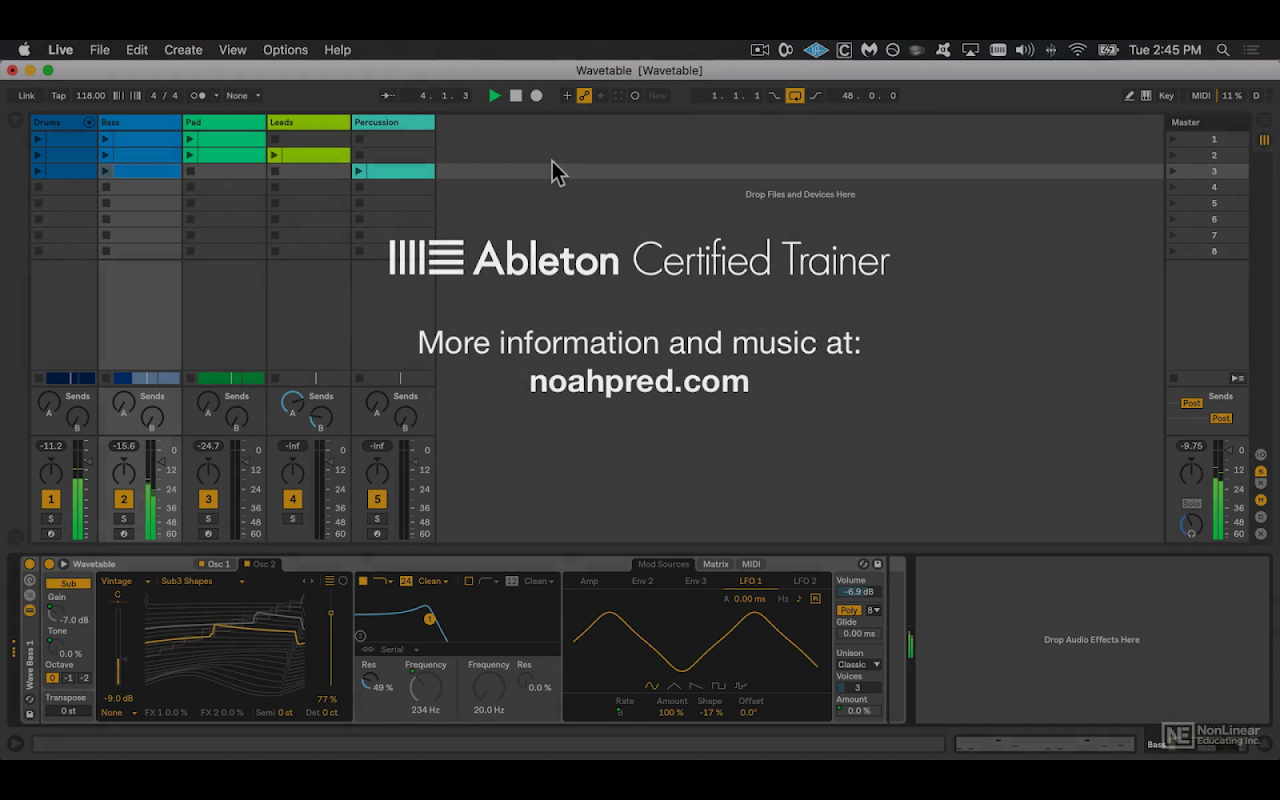Toggle the Draw Mode pencil icon
The image size is (1280, 800).
(x=1129, y=96)
